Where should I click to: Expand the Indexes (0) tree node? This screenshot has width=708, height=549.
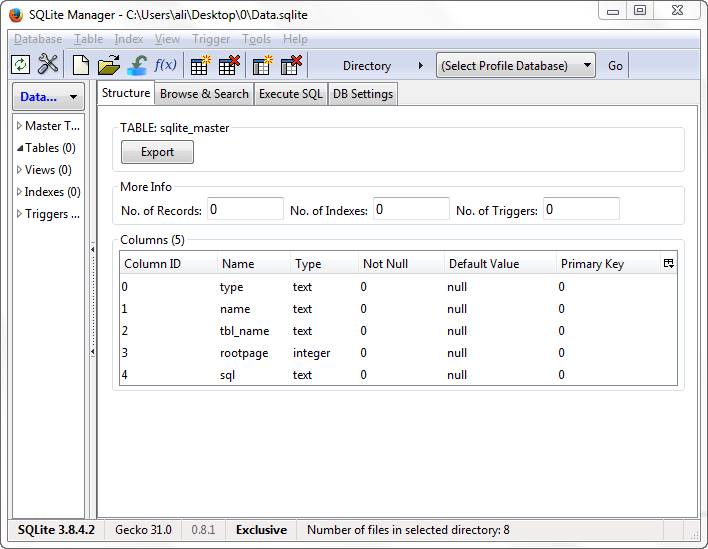(x=19, y=192)
